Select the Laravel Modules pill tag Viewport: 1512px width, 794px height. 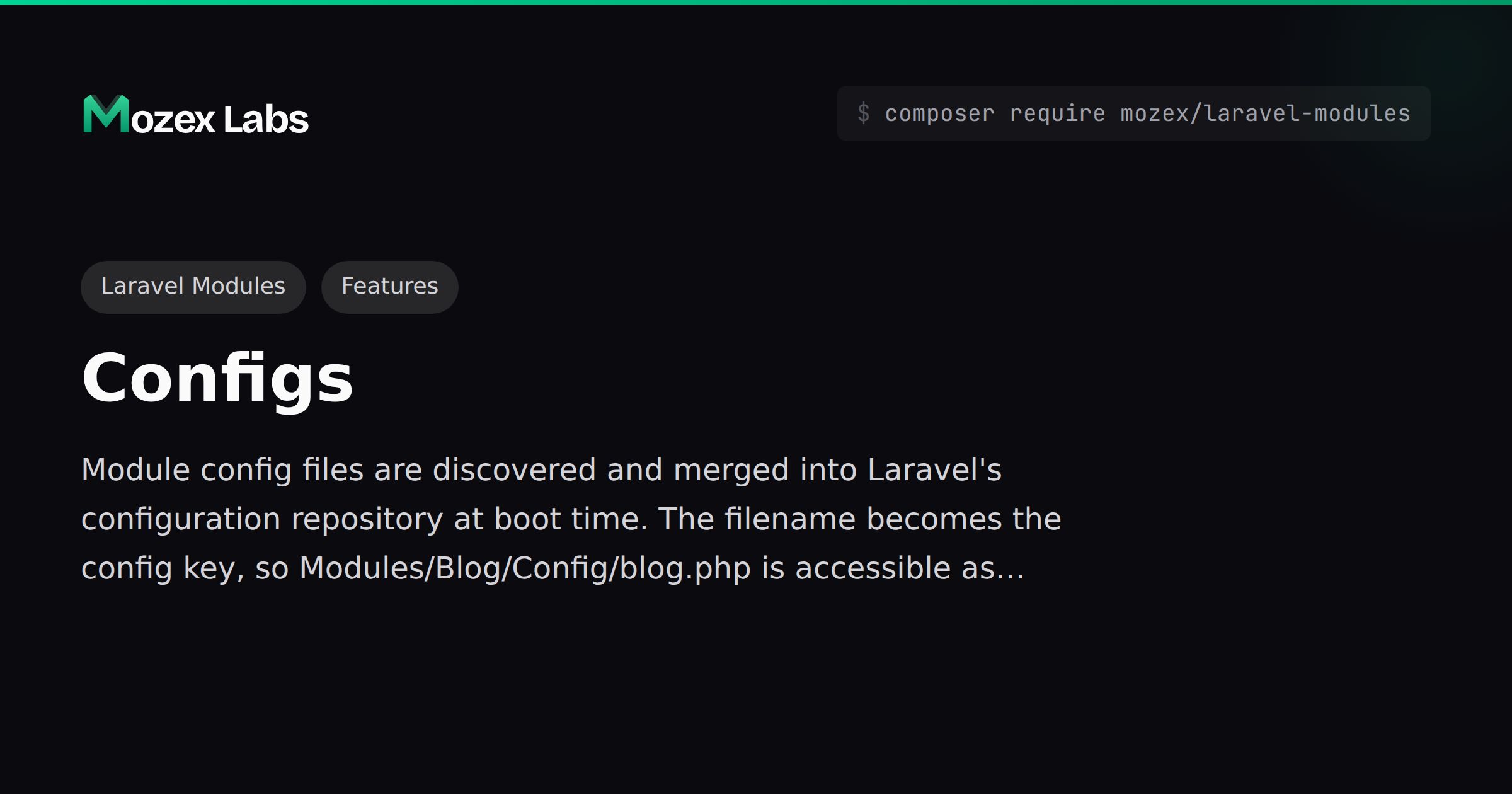coord(193,287)
